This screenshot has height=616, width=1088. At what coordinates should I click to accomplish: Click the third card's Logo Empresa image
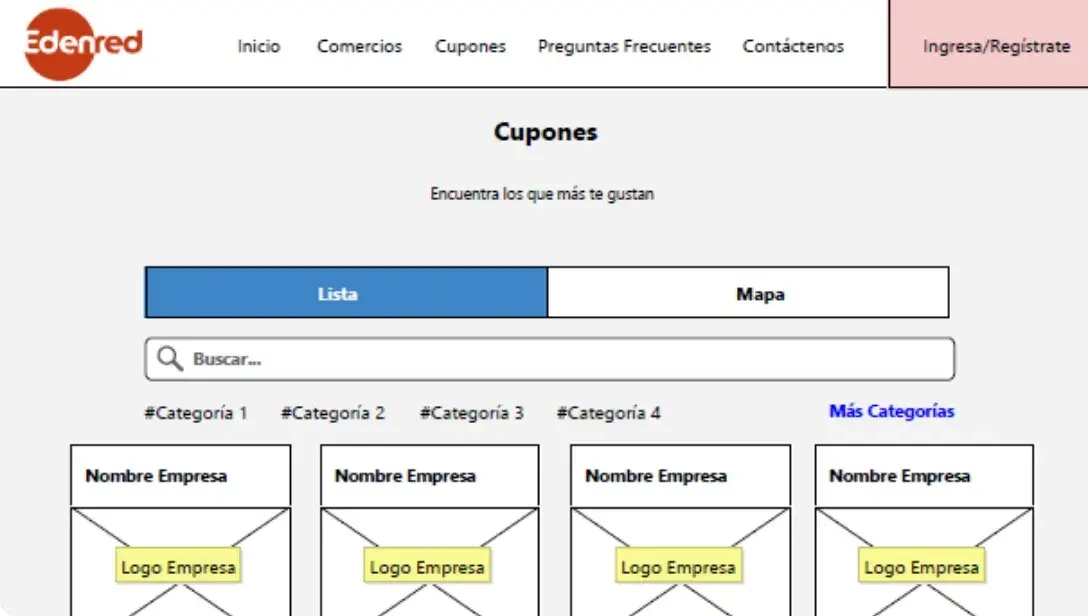click(679, 567)
